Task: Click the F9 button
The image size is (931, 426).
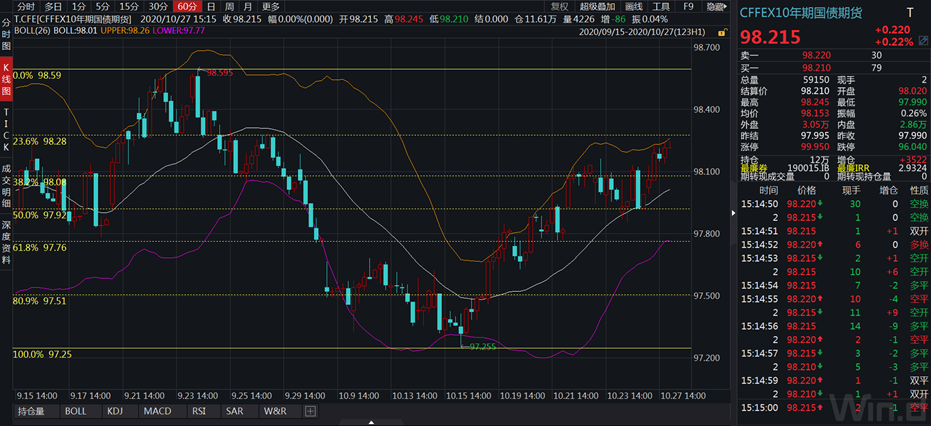Action: (688, 7)
